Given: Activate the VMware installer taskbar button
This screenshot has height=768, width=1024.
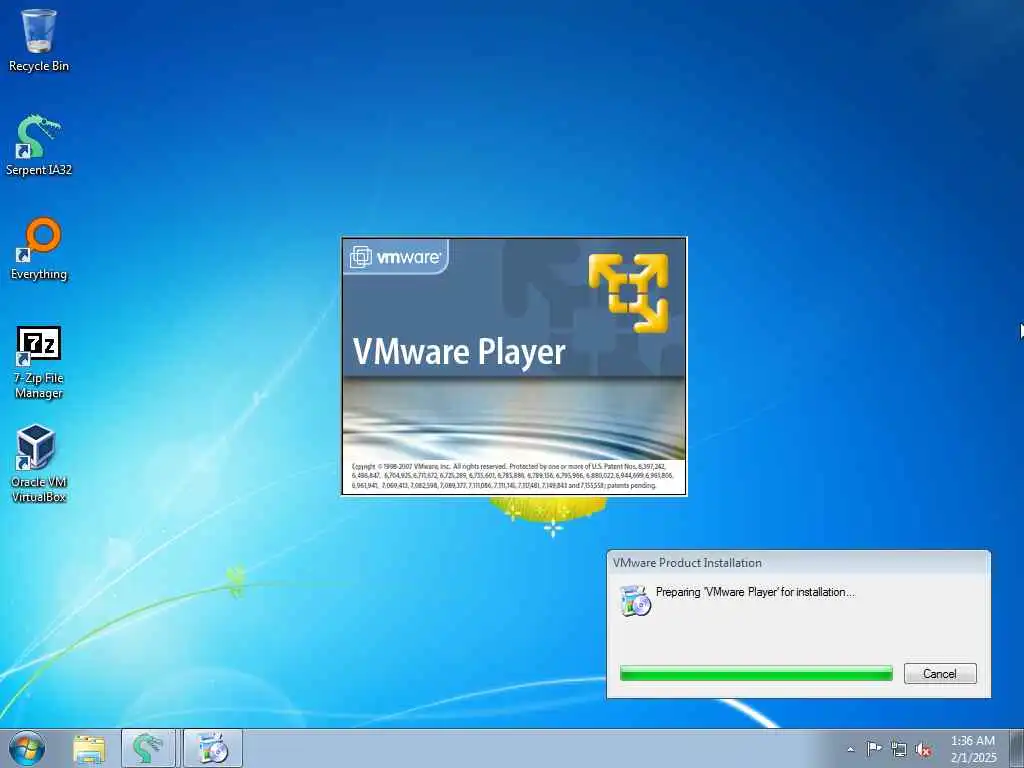Looking at the screenshot, I should (212, 748).
